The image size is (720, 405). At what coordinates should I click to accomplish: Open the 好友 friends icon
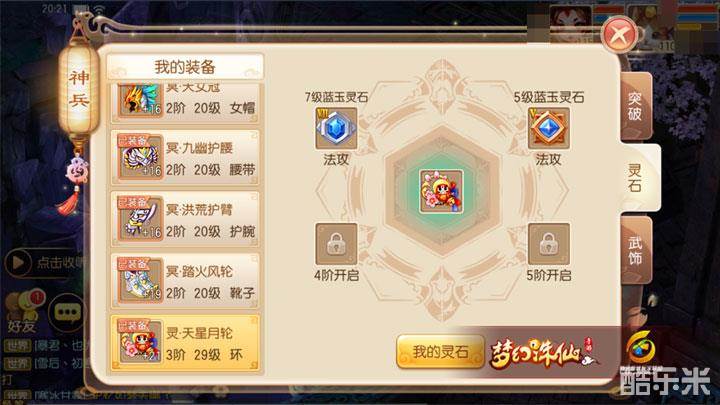coord(23,312)
